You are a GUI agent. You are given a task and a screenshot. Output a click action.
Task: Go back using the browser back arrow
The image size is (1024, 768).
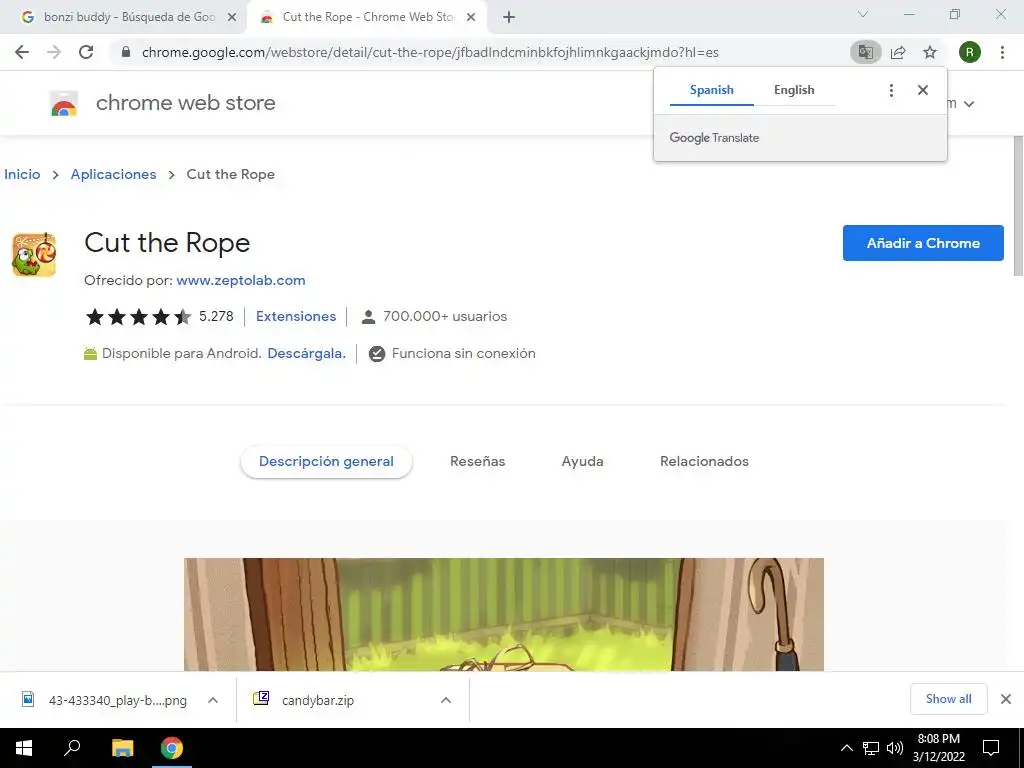click(22, 52)
